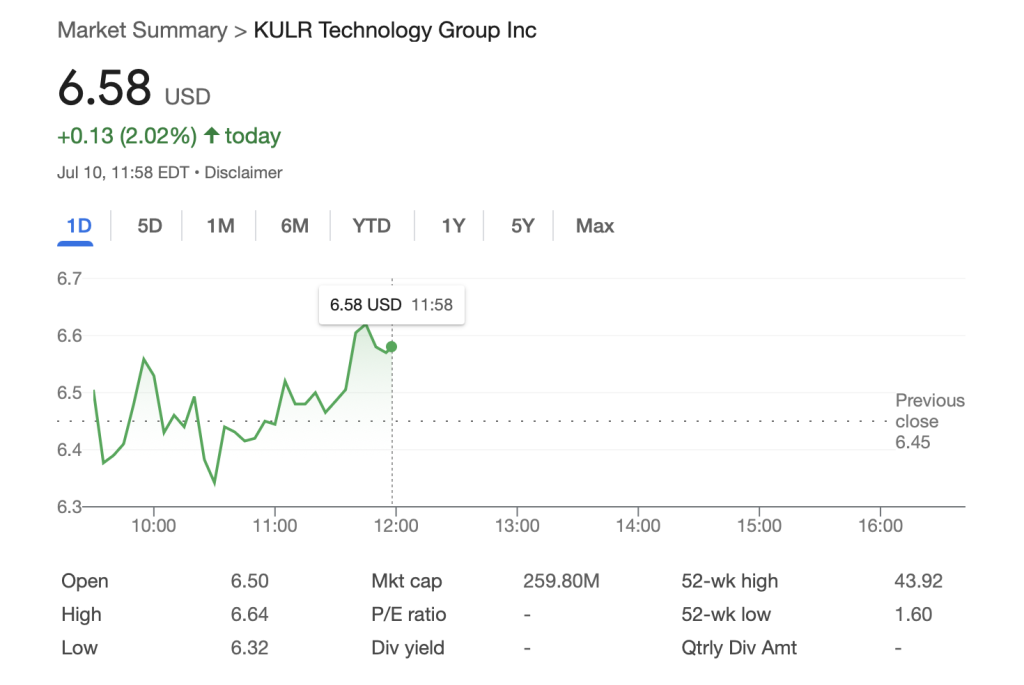
Task: Click the Market Summary breadcrumb link
Action: pos(142,30)
